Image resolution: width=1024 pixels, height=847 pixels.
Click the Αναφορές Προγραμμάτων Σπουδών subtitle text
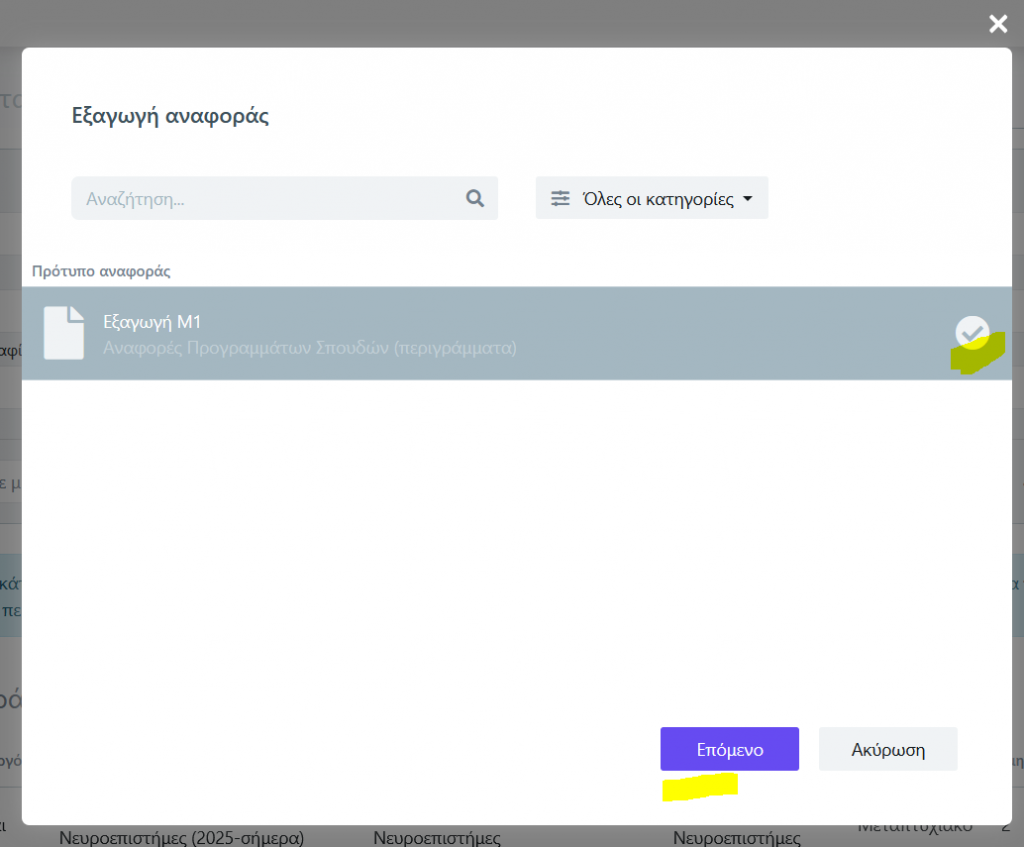click(310, 348)
